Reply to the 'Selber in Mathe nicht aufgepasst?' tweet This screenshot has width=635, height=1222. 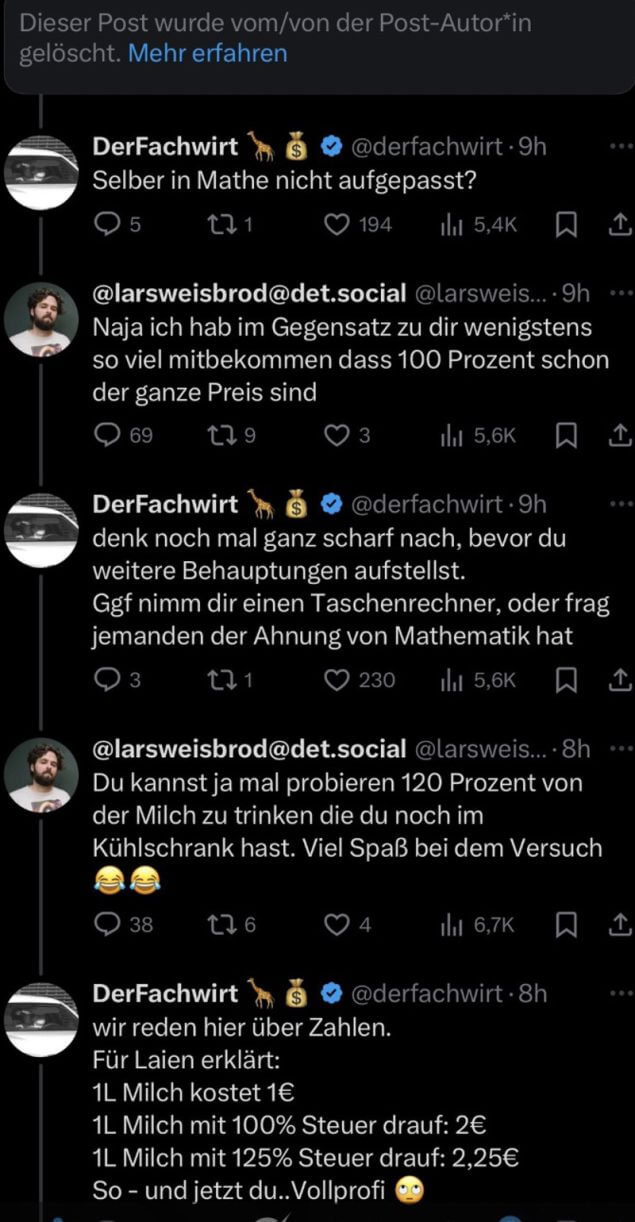[106, 225]
